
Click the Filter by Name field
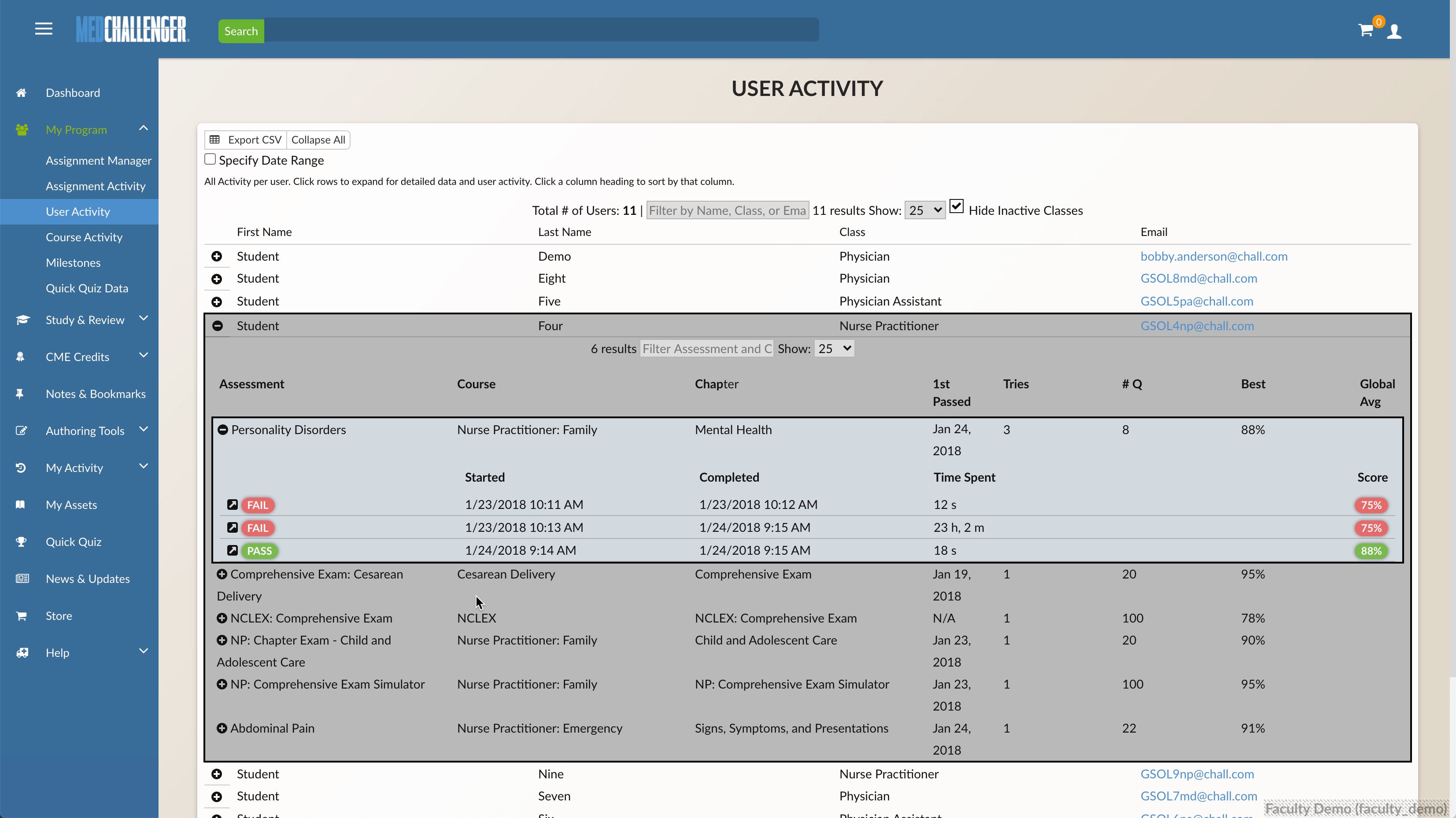(x=728, y=211)
